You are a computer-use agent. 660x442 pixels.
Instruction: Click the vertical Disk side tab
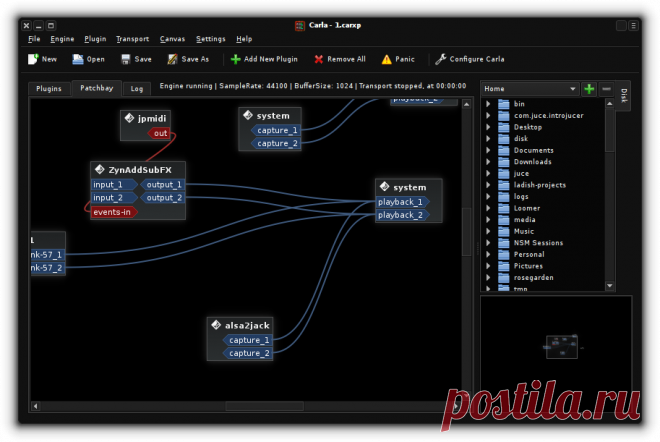(624, 96)
